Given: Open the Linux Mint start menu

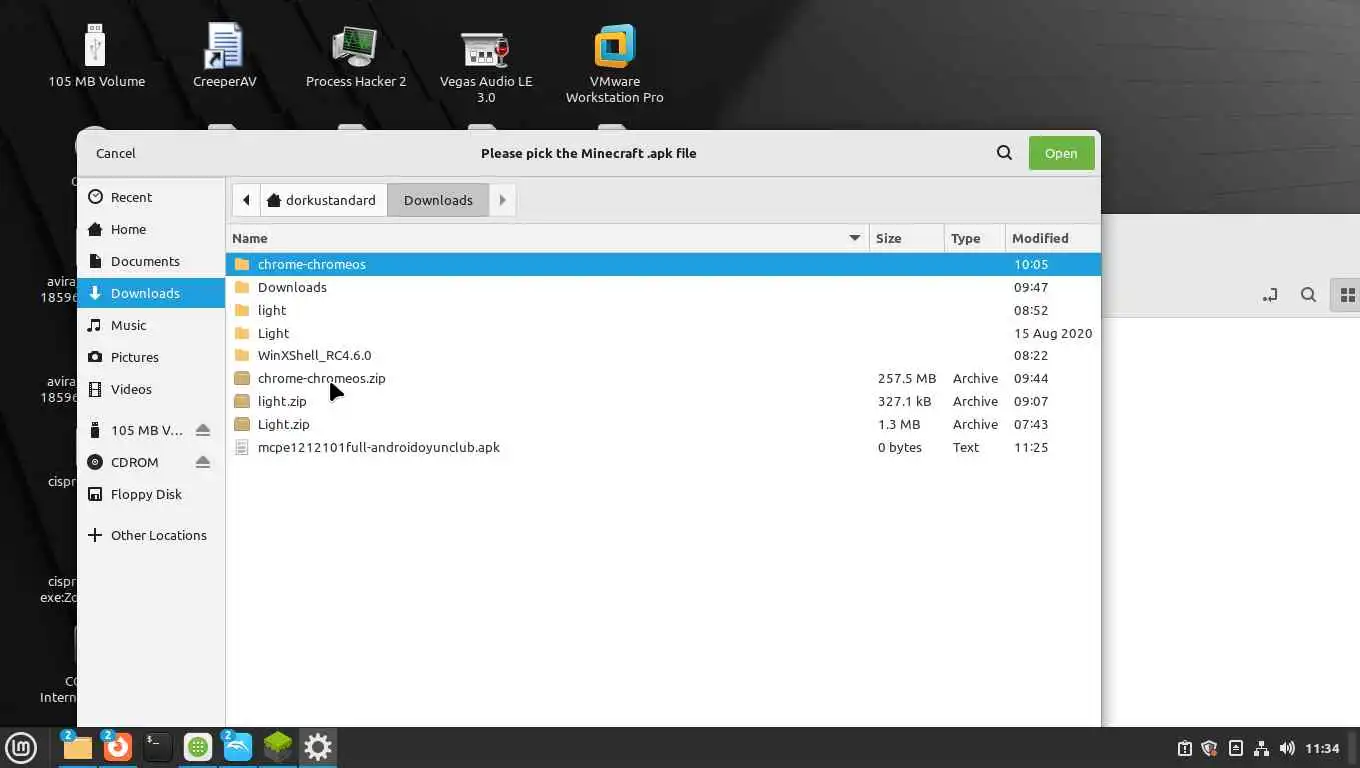Looking at the screenshot, I should [21, 747].
